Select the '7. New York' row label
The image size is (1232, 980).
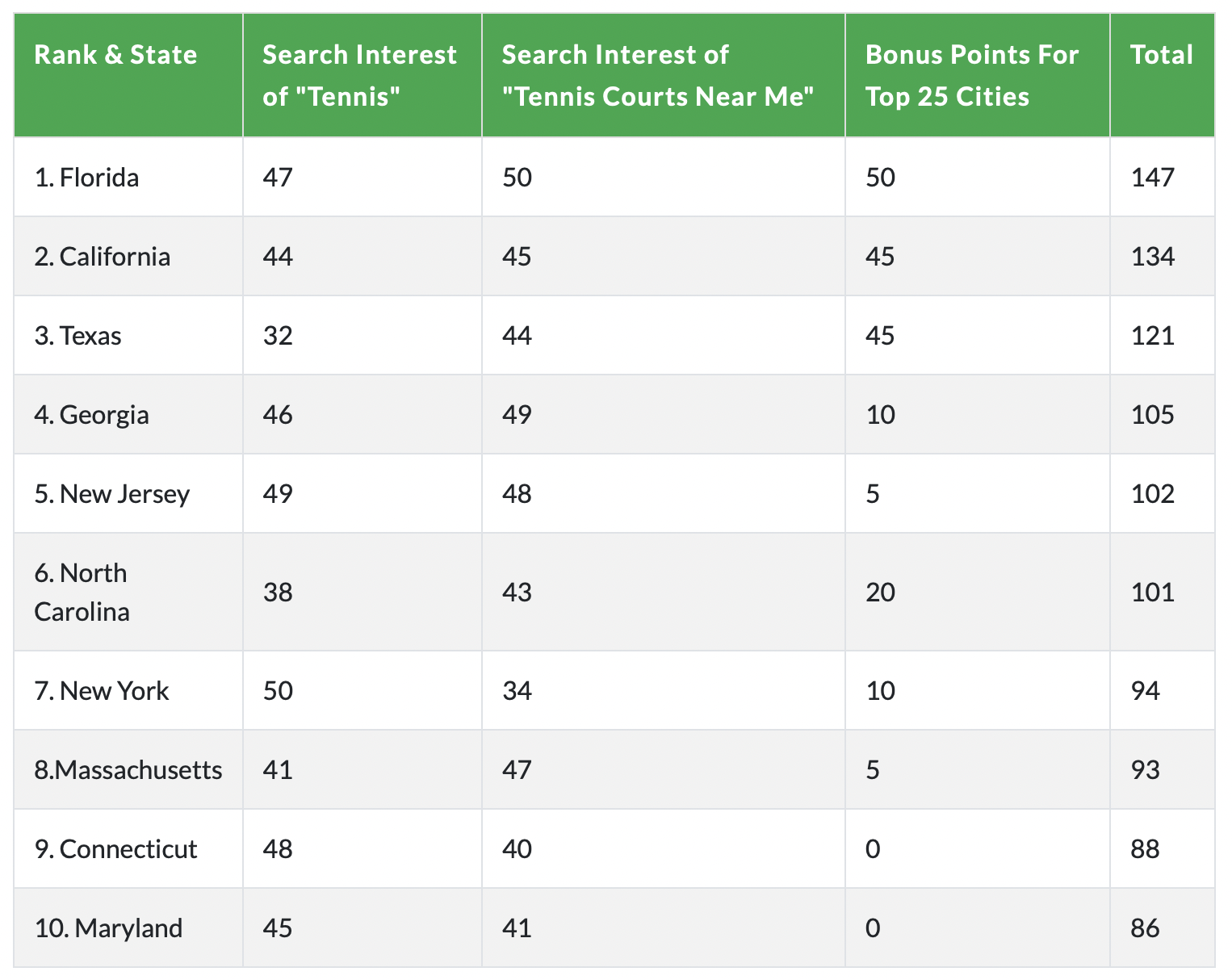[102, 690]
